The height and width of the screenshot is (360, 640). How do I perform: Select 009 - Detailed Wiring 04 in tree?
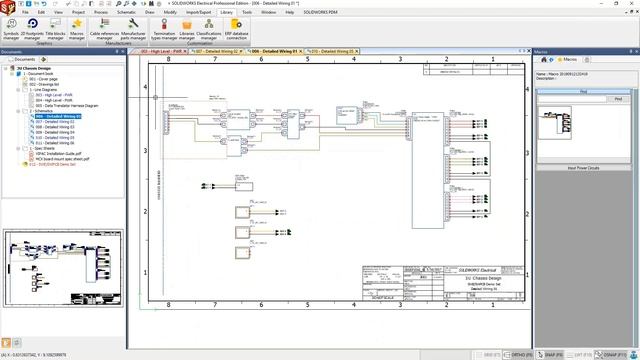(55, 132)
